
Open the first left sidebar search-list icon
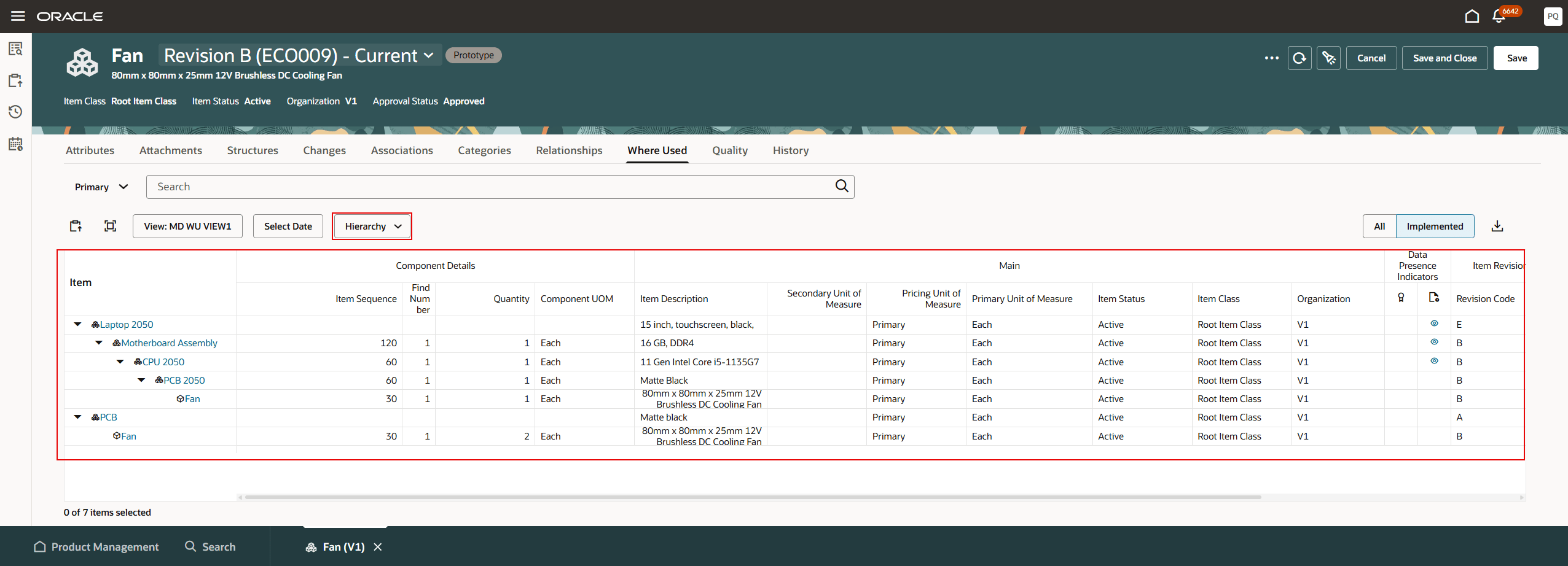click(15, 48)
